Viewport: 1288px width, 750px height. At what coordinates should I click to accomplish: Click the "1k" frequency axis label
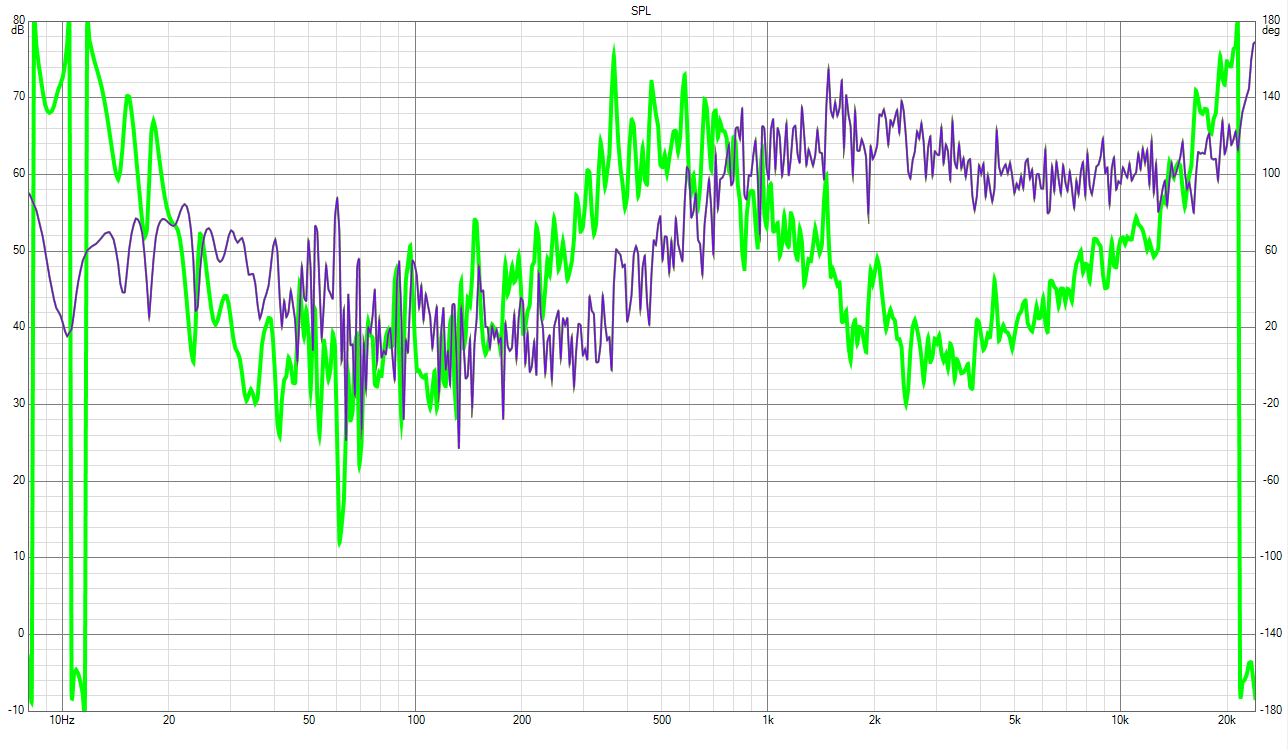tap(768, 720)
